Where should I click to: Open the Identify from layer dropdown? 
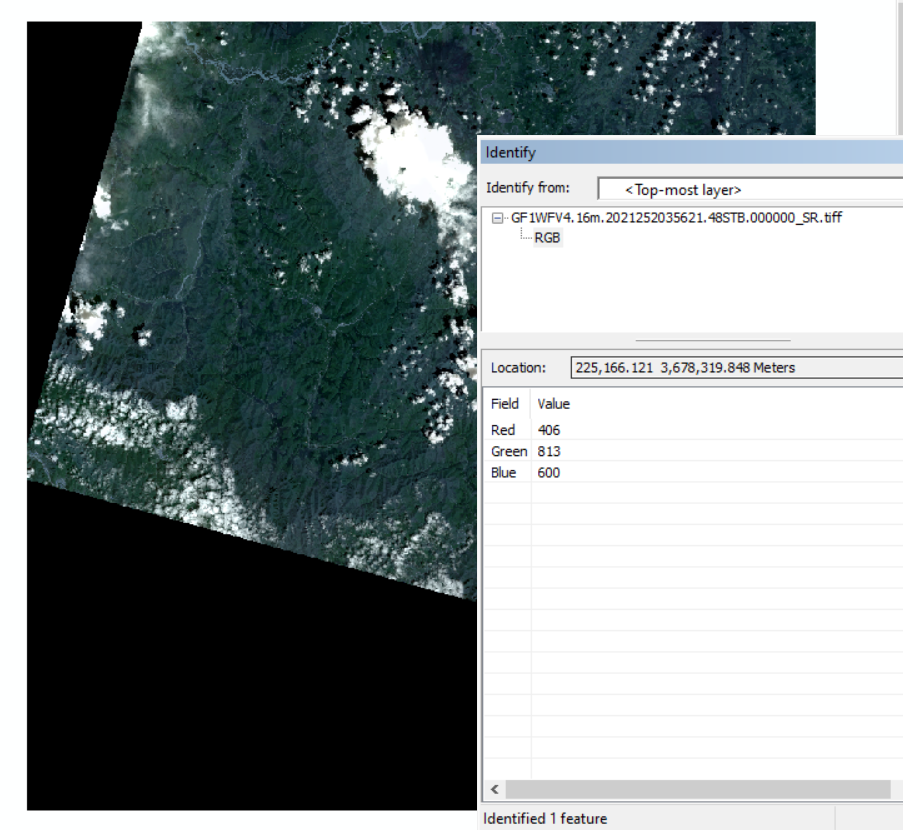tap(750, 189)
